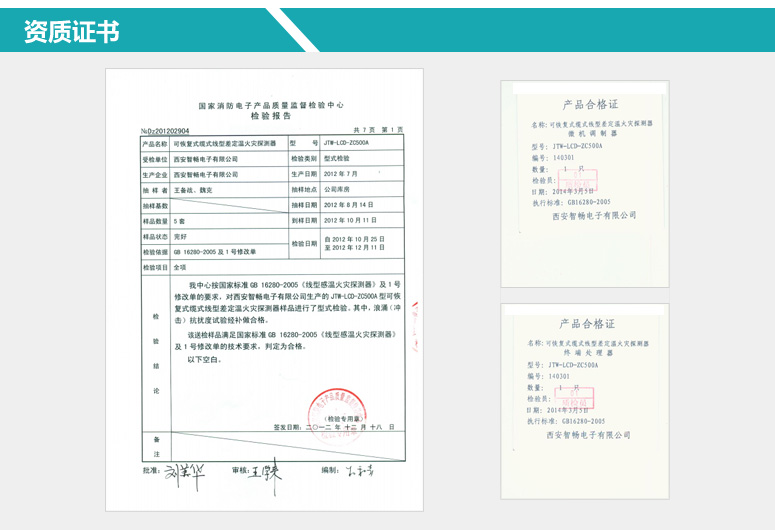
Task: Click the 产品合格证 heading on the upper certificate
Action: (x=590, y=103)
